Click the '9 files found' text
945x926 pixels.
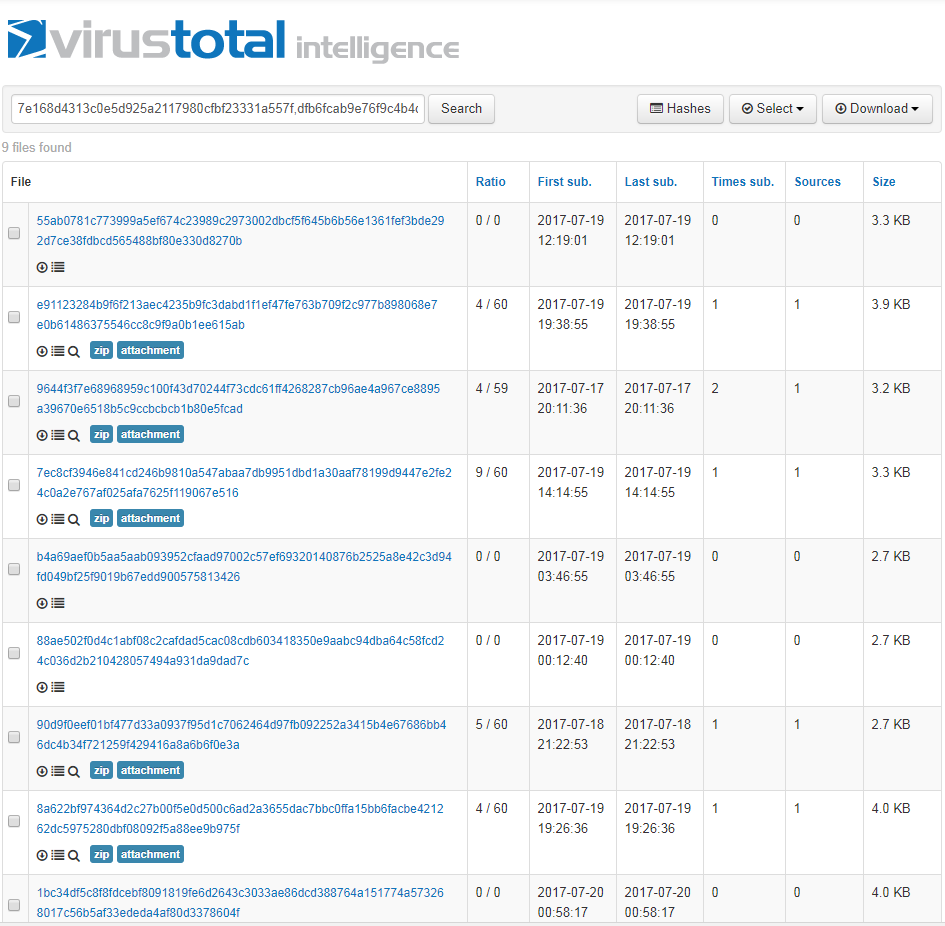(37, 148)
